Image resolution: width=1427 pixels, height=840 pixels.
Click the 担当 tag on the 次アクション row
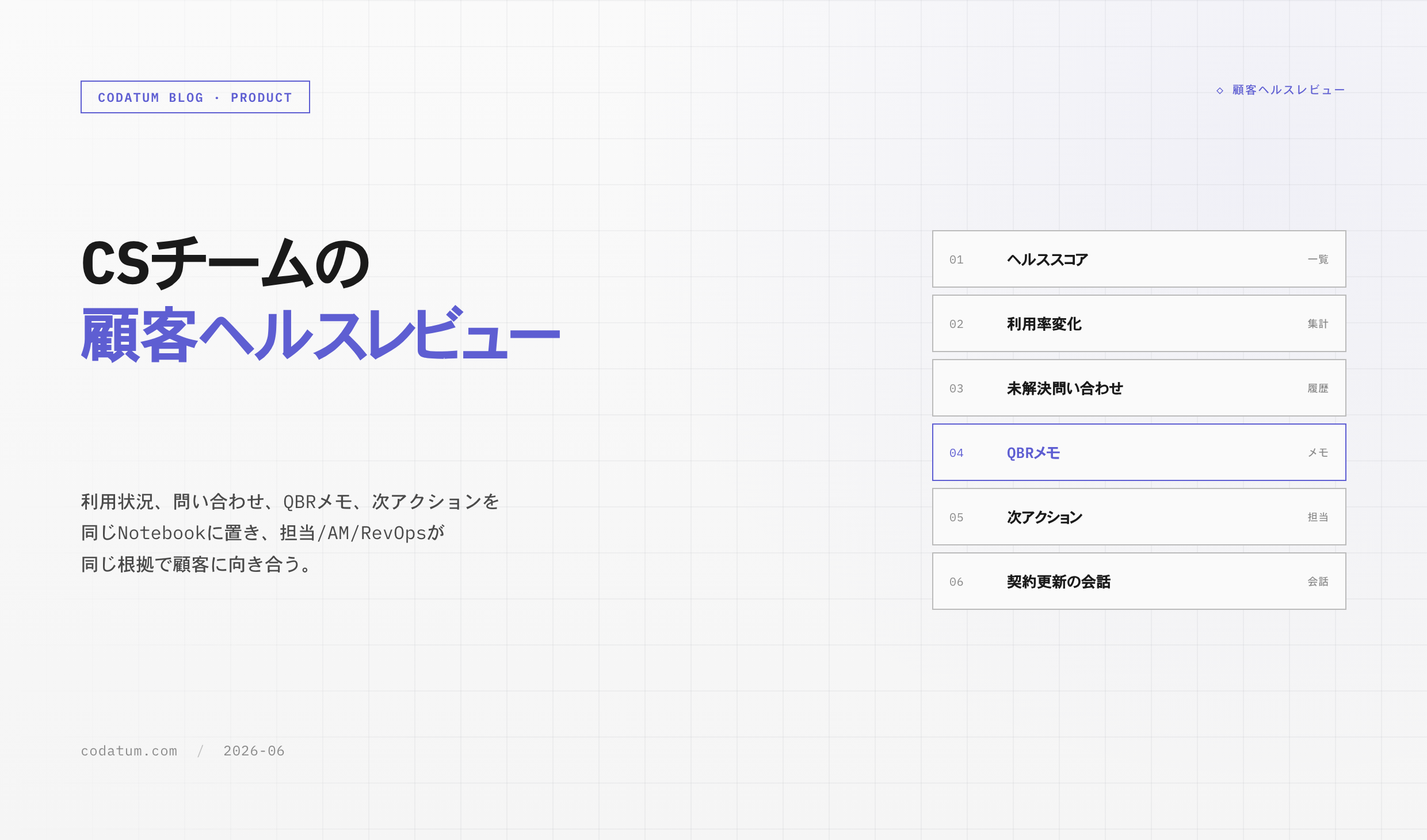[1318, 517]
